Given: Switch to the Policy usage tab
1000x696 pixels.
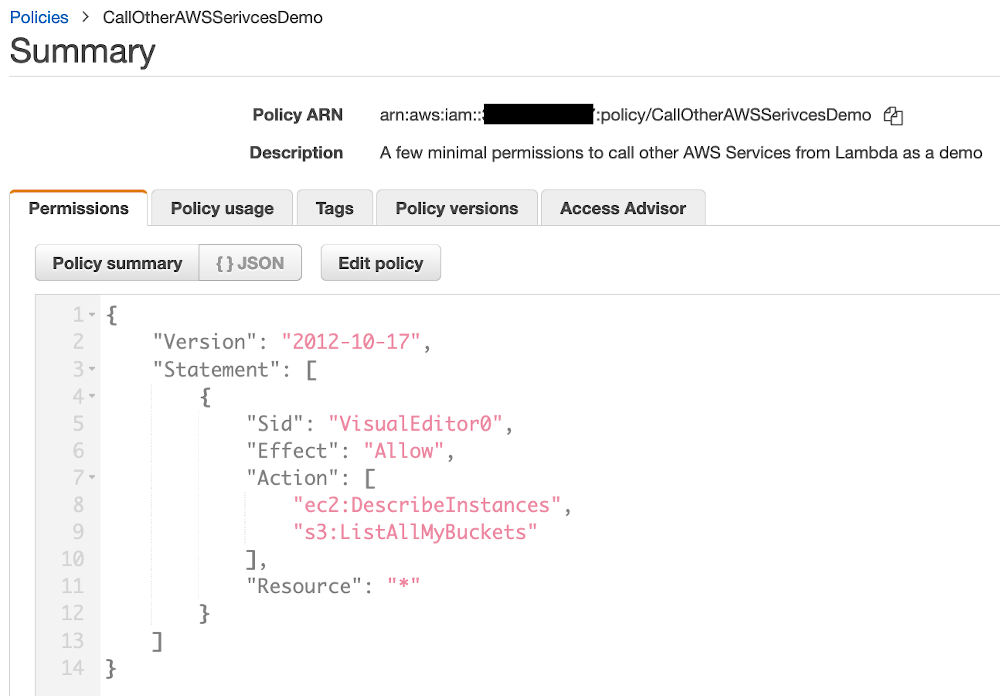Looking at the screenshot, I should click(x=221, y=208).
